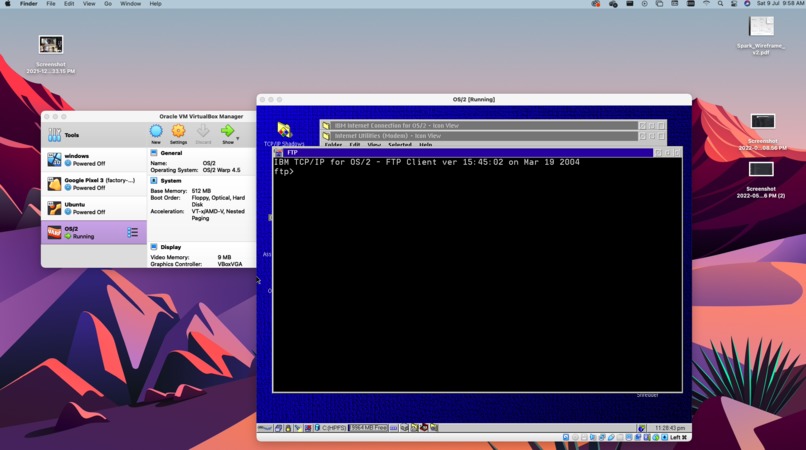The image size is (806, 450).
Task: Open the TCP/IP Shadows folder icon
Action: pyautogui.click(x=284, y=131)
